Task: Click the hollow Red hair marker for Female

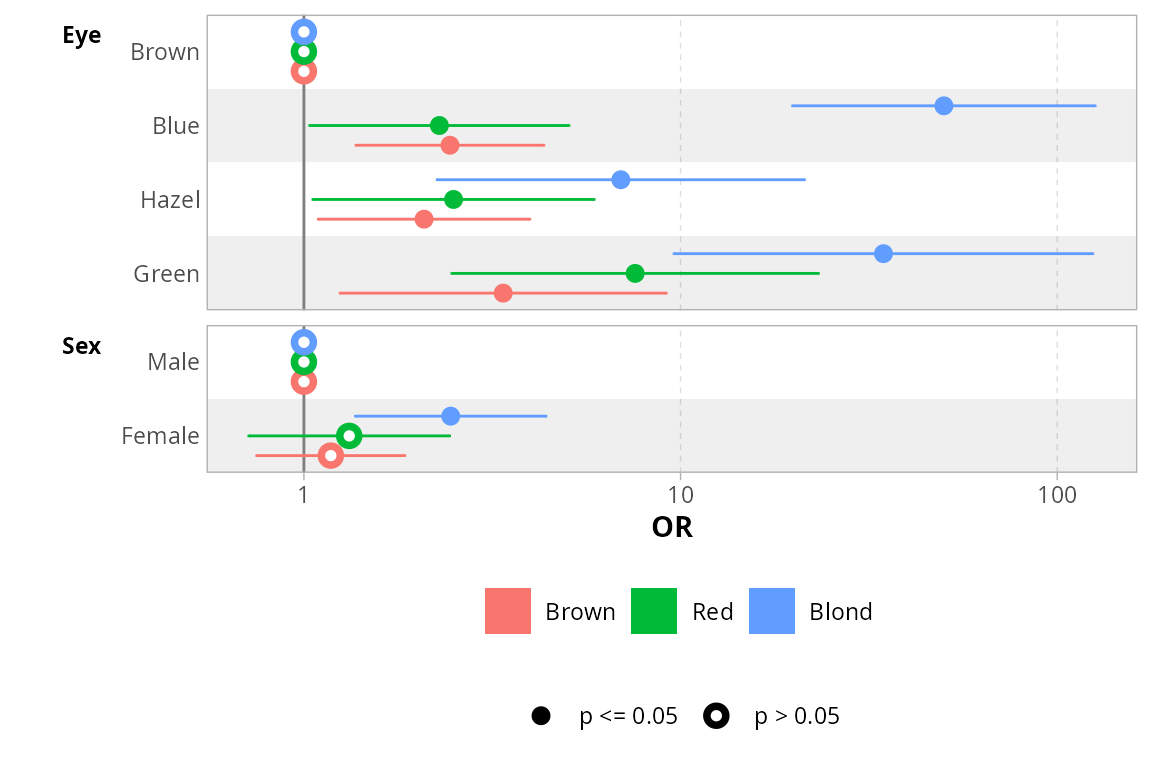Action: [x=349, y=435]
